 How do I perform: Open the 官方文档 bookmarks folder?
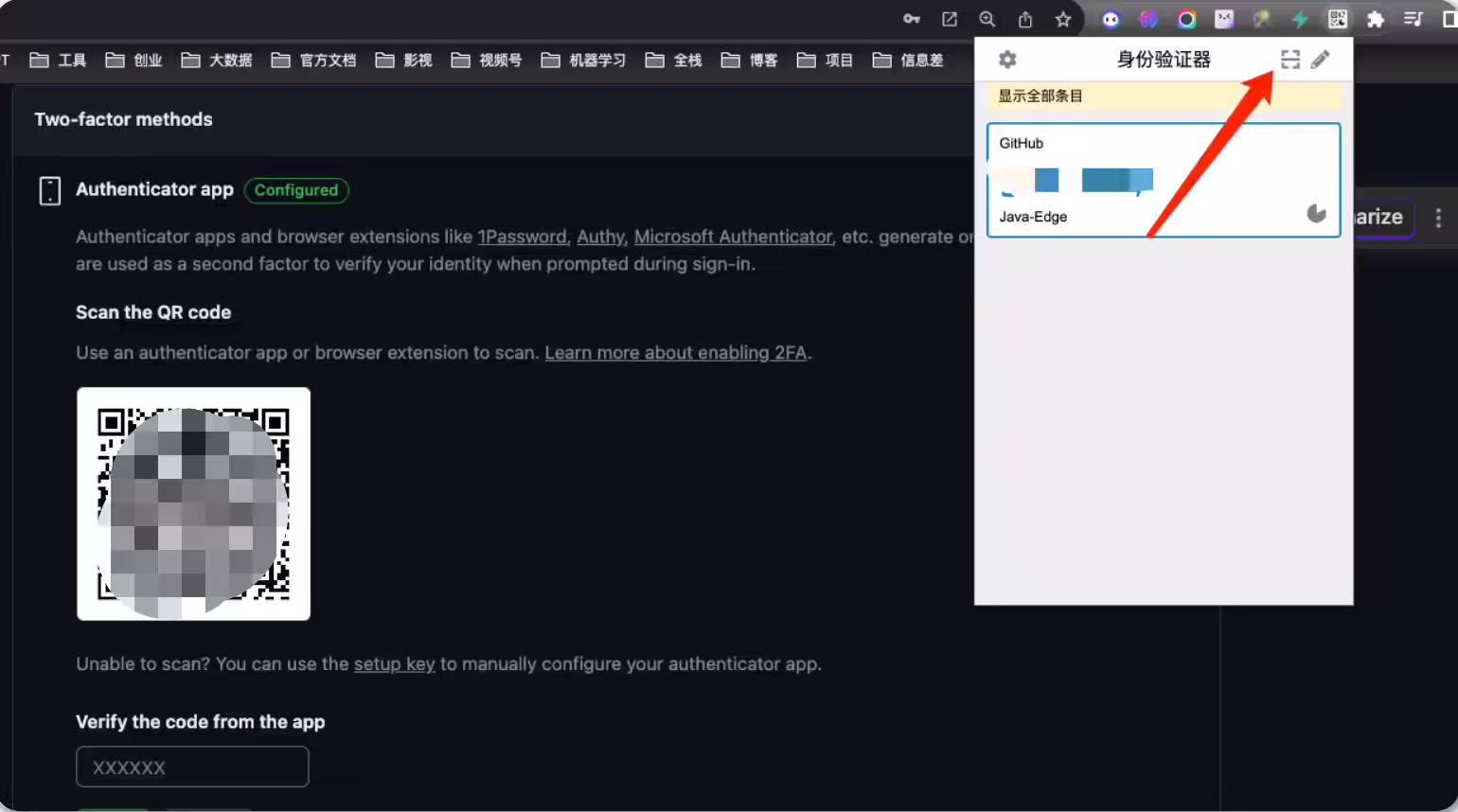[x=314, y=61]
